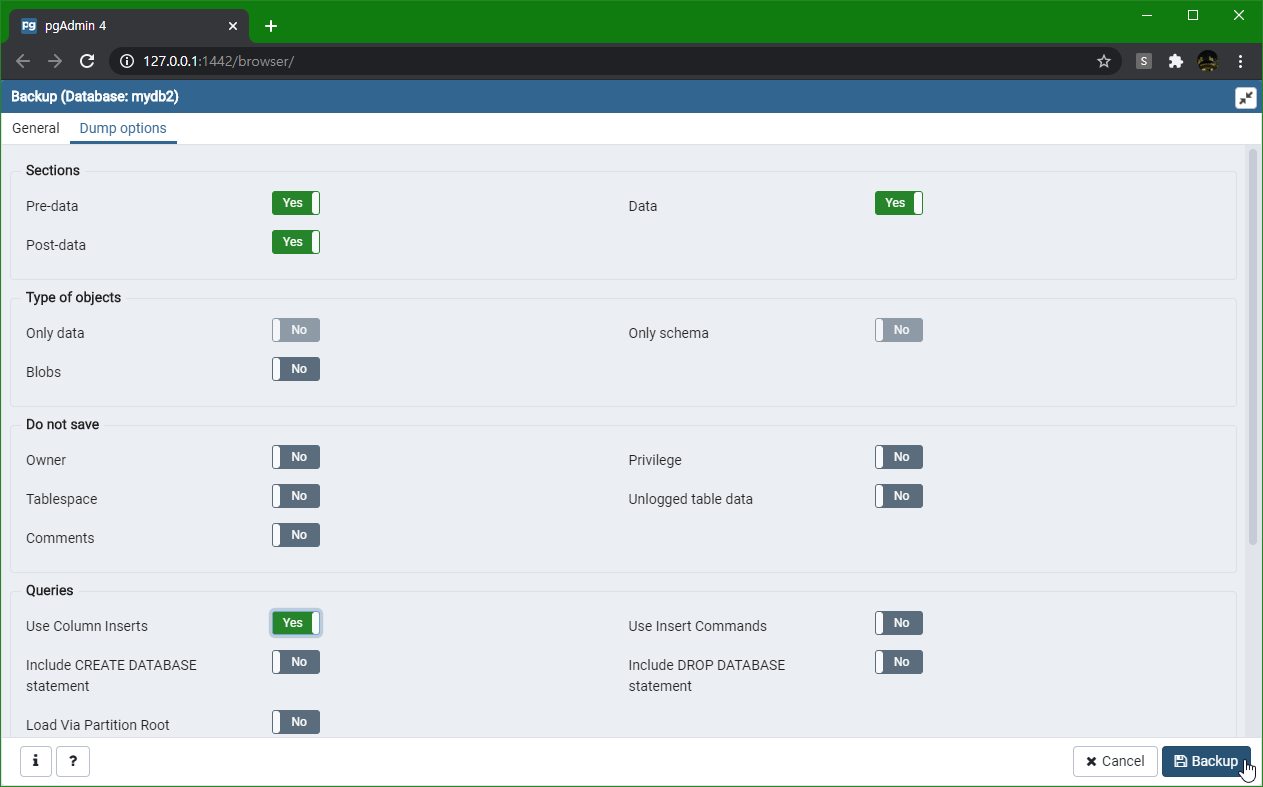The image size is (1263, 787).
Task: Click the dialog vertical scrollbar
Action: [x=1253, y=346]
